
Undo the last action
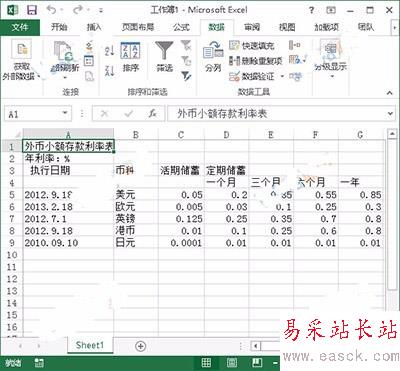(52, 10)
